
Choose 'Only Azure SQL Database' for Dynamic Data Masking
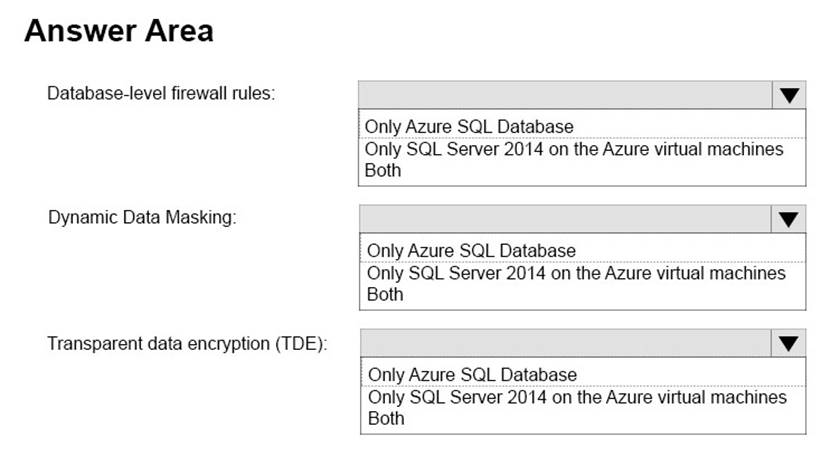tap(471, 251)
